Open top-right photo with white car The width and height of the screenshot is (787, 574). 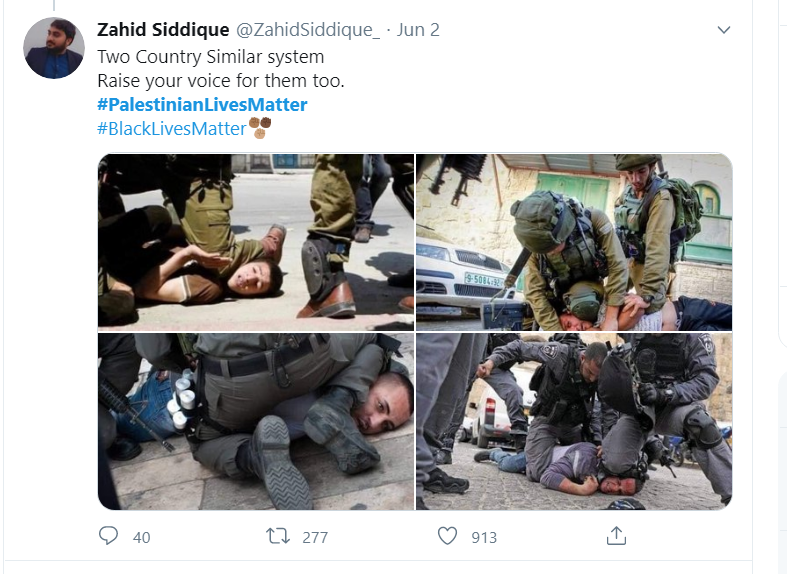(x=574, y=242)
